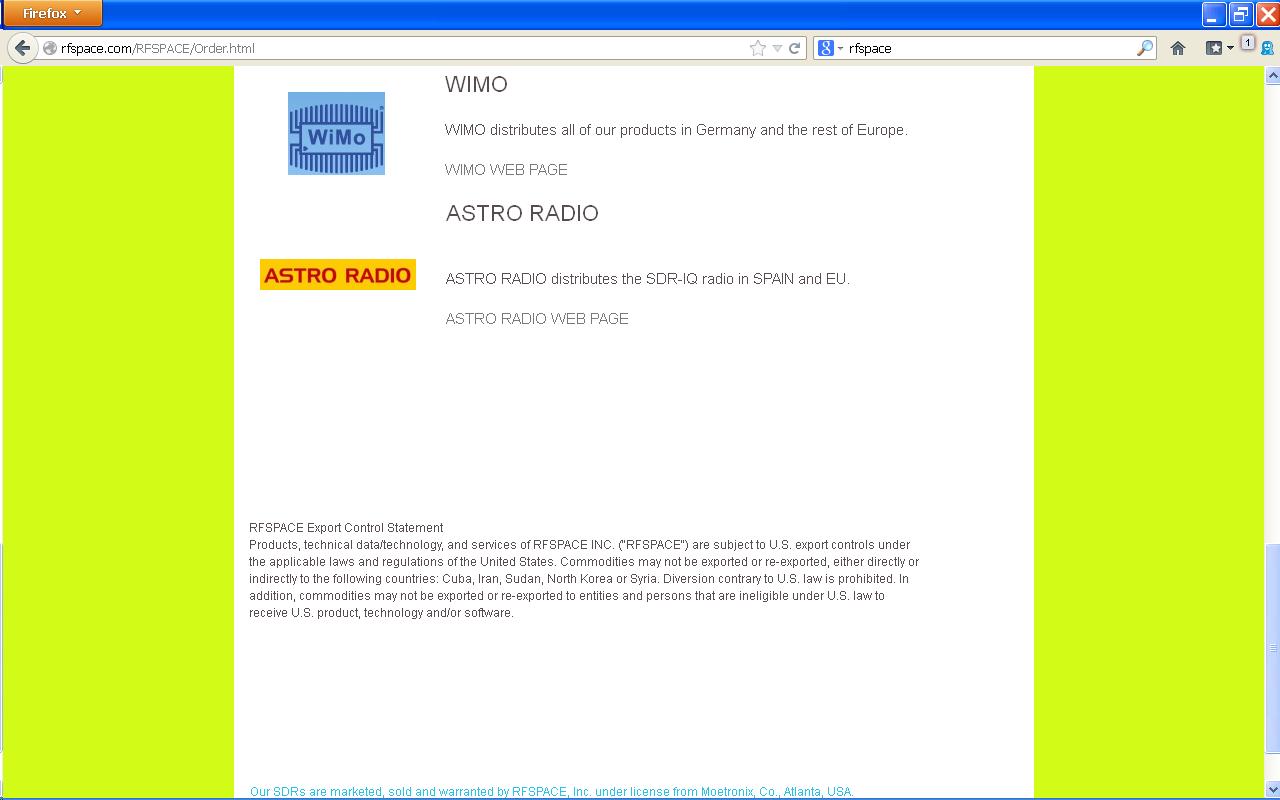This screenshot has height=800, width=1280.
Task: Click the WiMo logo image
Action: point(336,133)
